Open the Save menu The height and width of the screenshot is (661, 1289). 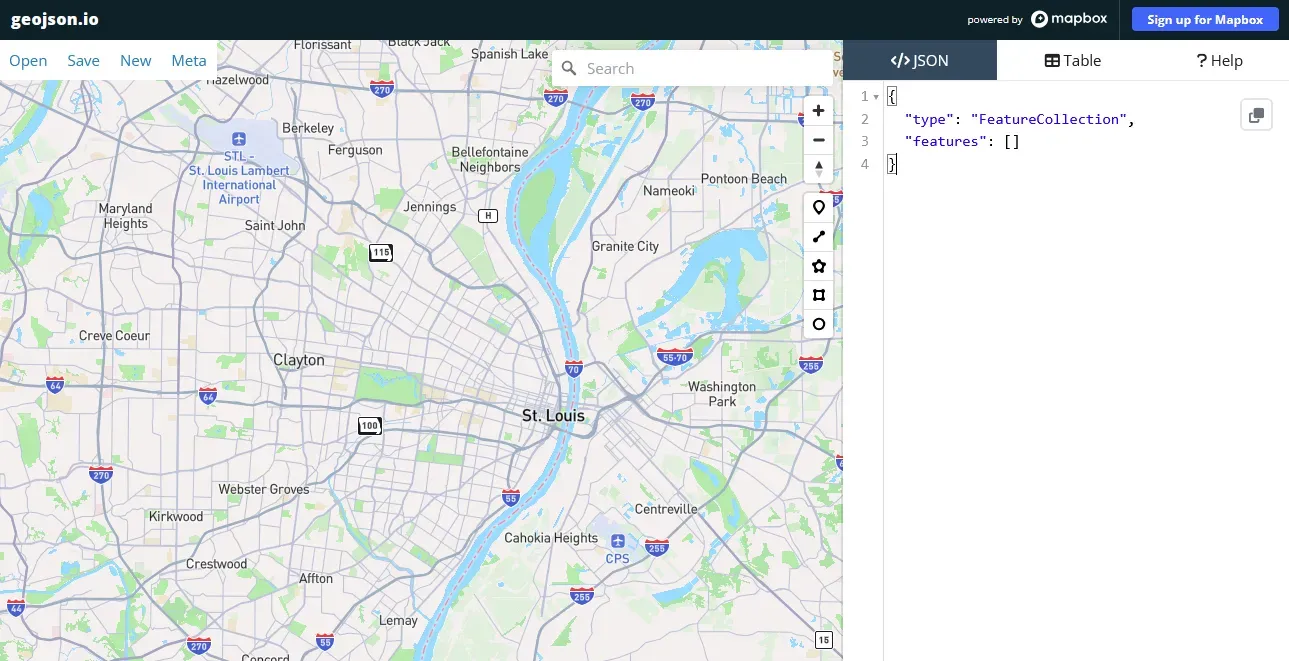click(x=83, y=60)
